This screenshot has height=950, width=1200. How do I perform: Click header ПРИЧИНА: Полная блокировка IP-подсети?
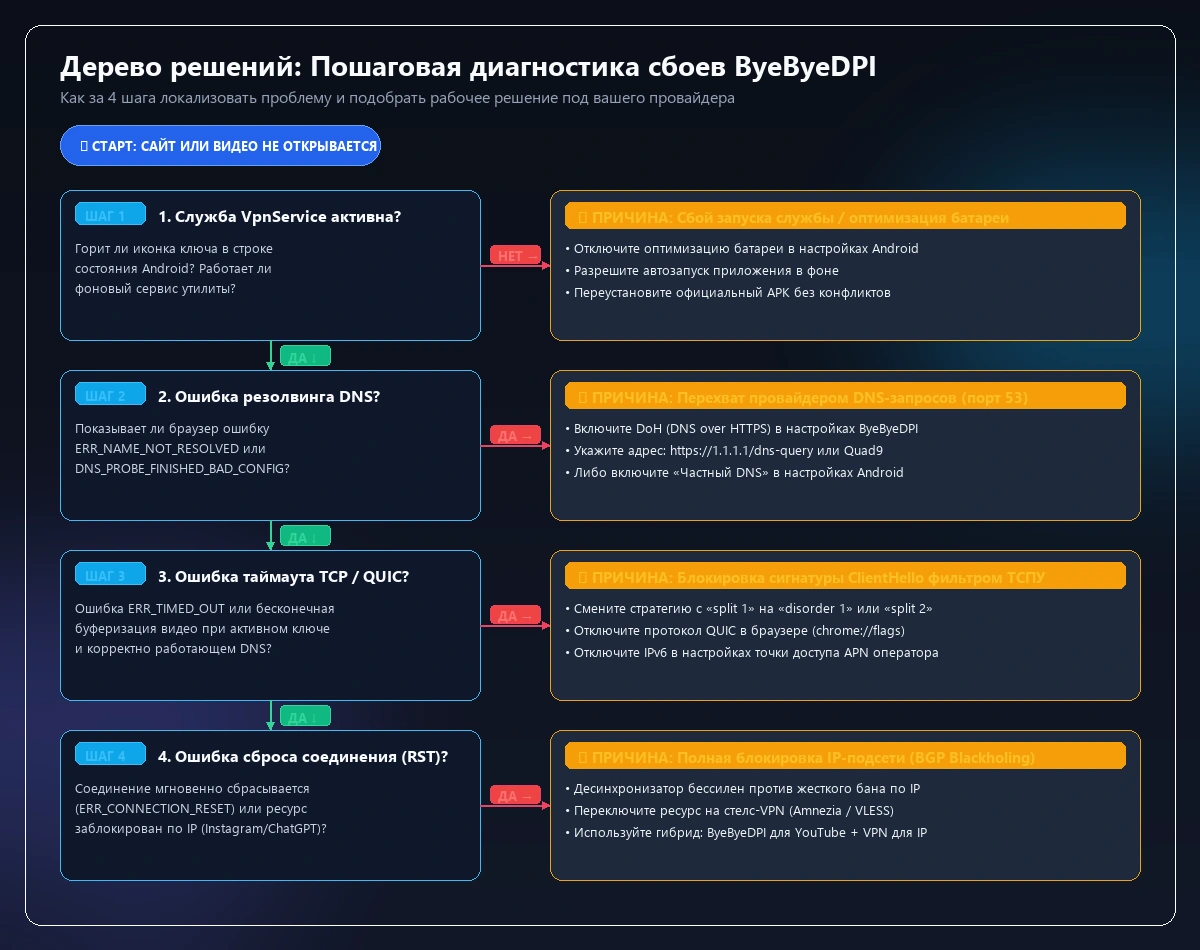[845, 757]
